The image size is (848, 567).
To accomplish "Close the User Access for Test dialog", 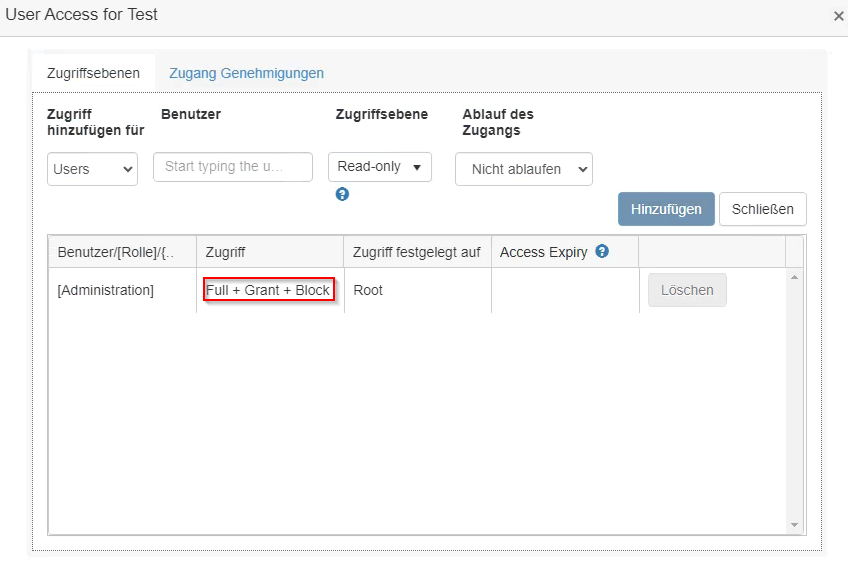I will tap(838, 16).
